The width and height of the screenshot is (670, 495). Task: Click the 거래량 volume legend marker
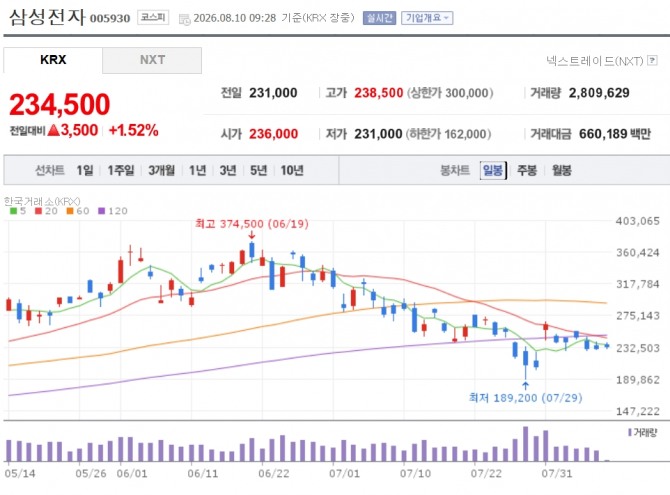click(629, 433)
